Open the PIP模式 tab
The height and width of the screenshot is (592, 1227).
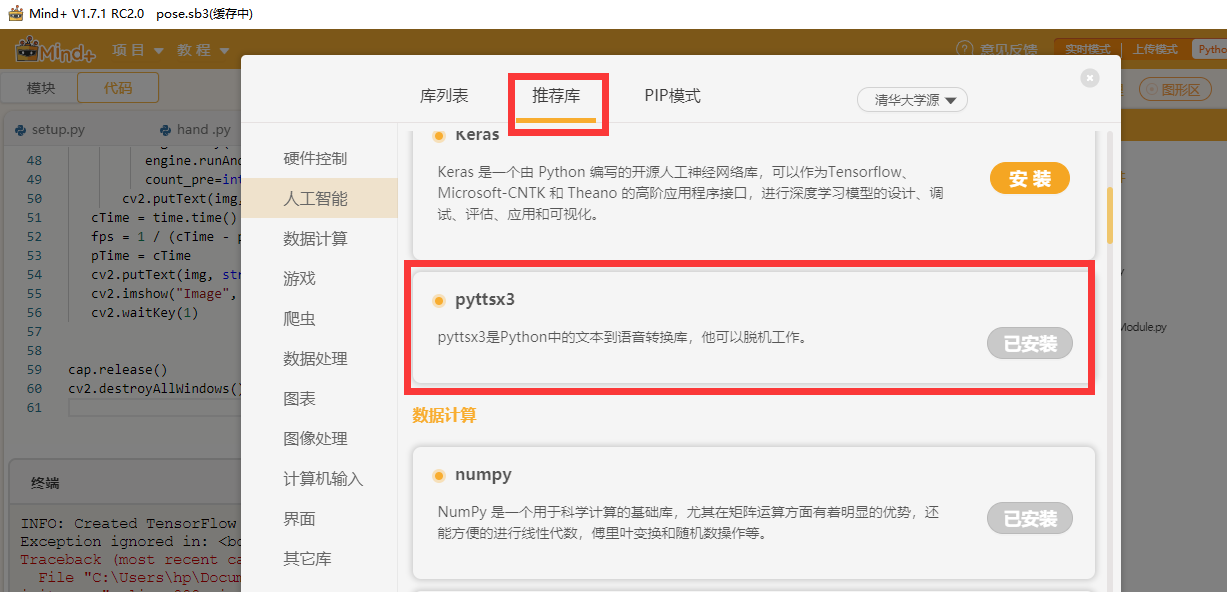click(672, 96)
